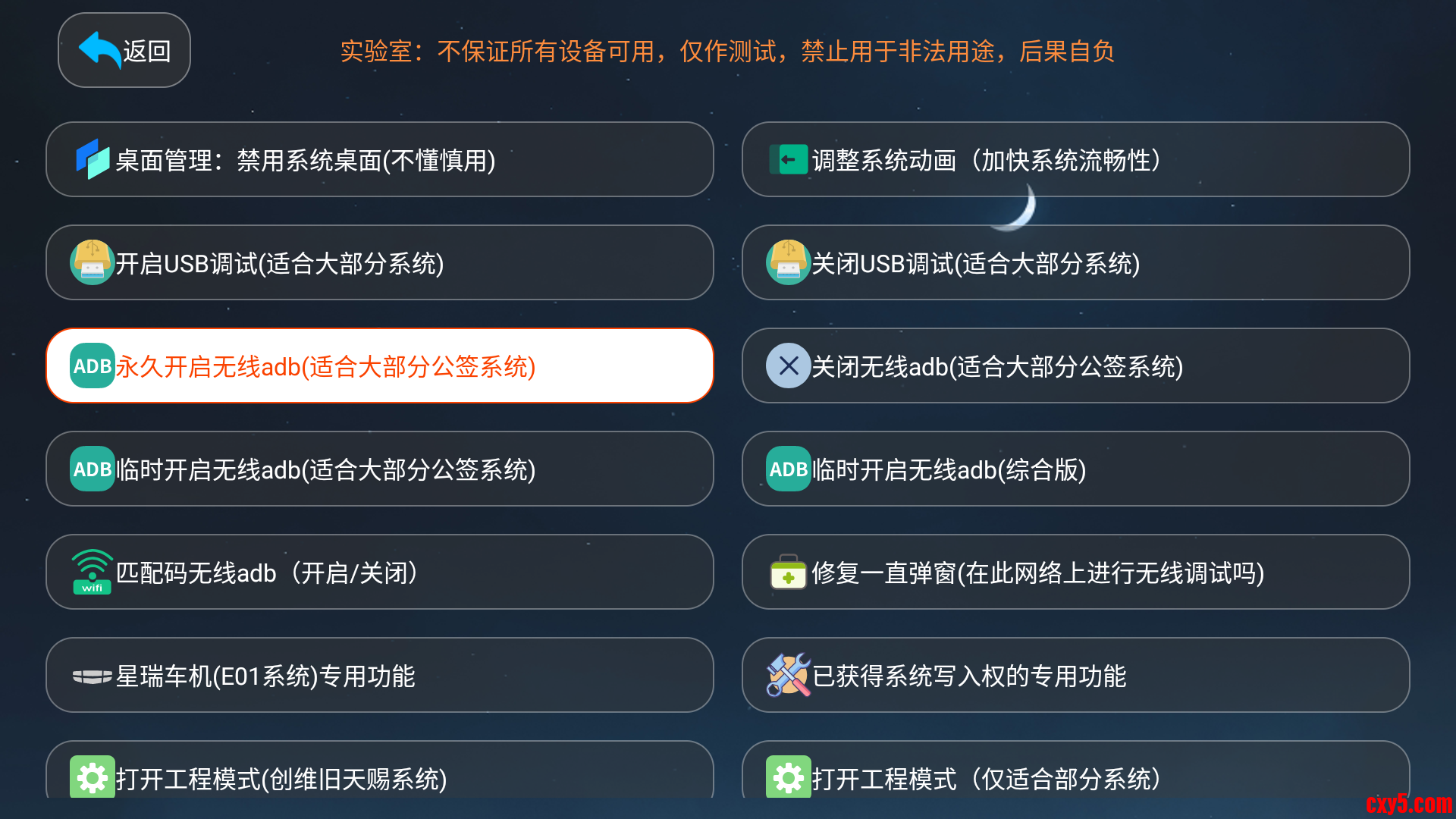Click the toolbox icon on 修复一直弹窗

click(x=788, y=571)
